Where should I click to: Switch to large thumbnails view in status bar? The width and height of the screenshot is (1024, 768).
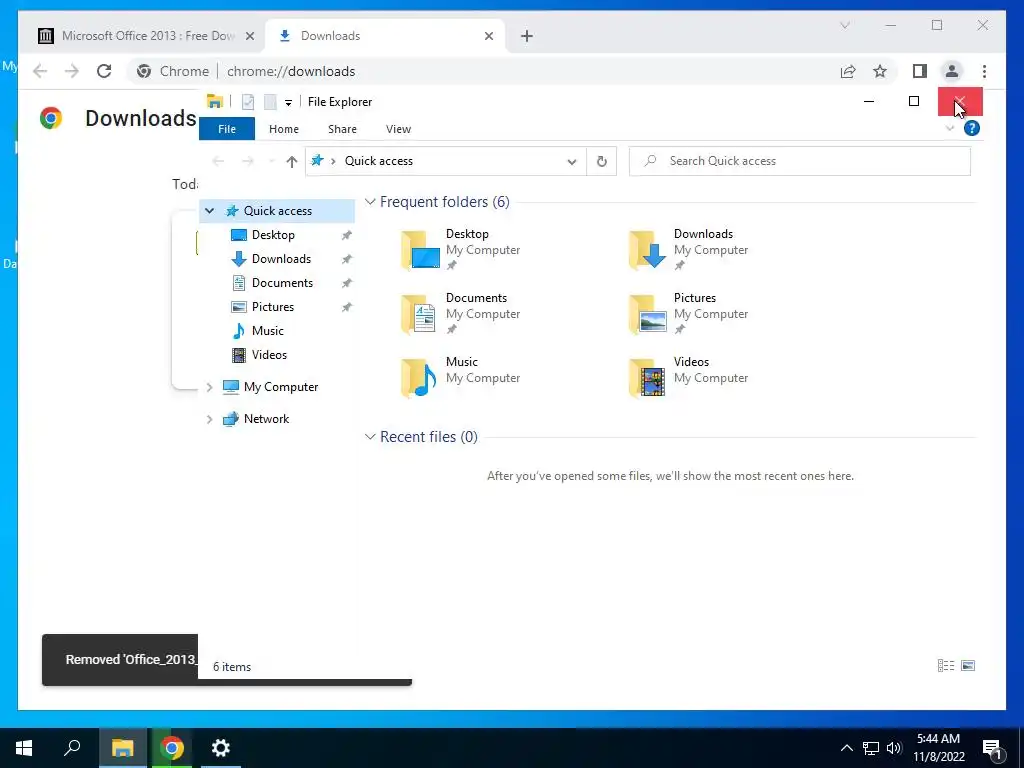[x=968, y=665]
